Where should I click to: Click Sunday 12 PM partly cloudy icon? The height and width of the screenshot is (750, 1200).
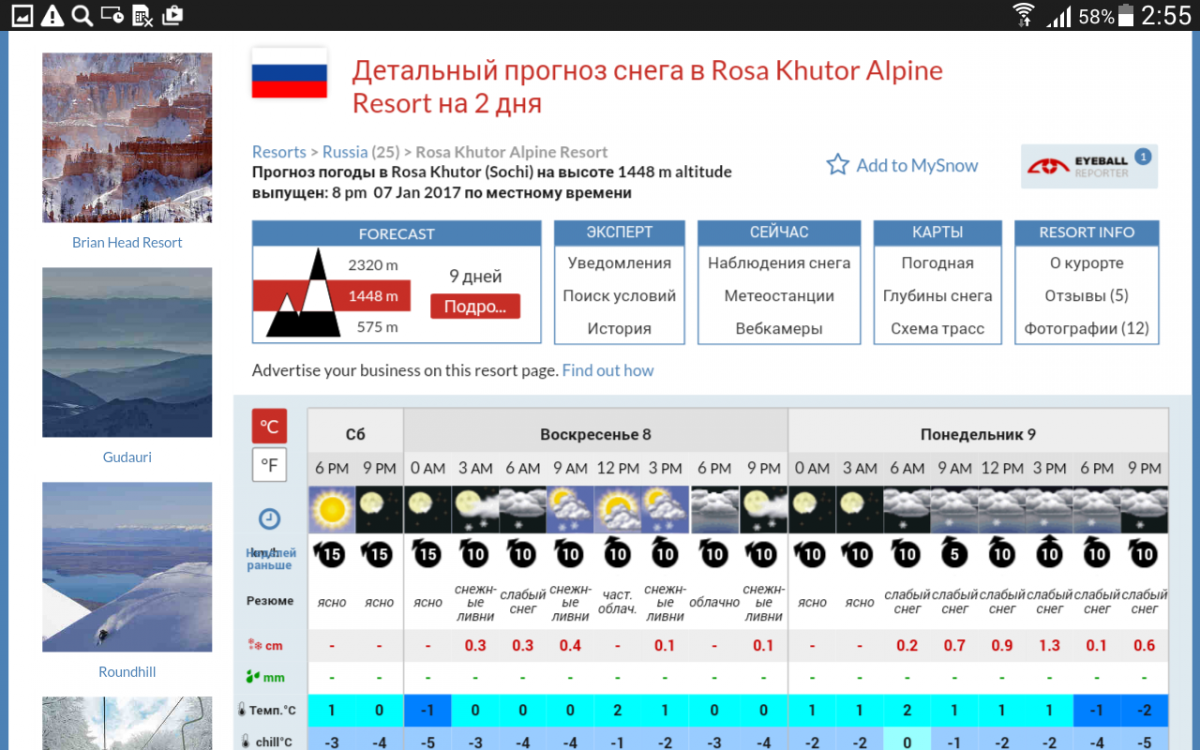pyautogui.click(x=618, y=510)
